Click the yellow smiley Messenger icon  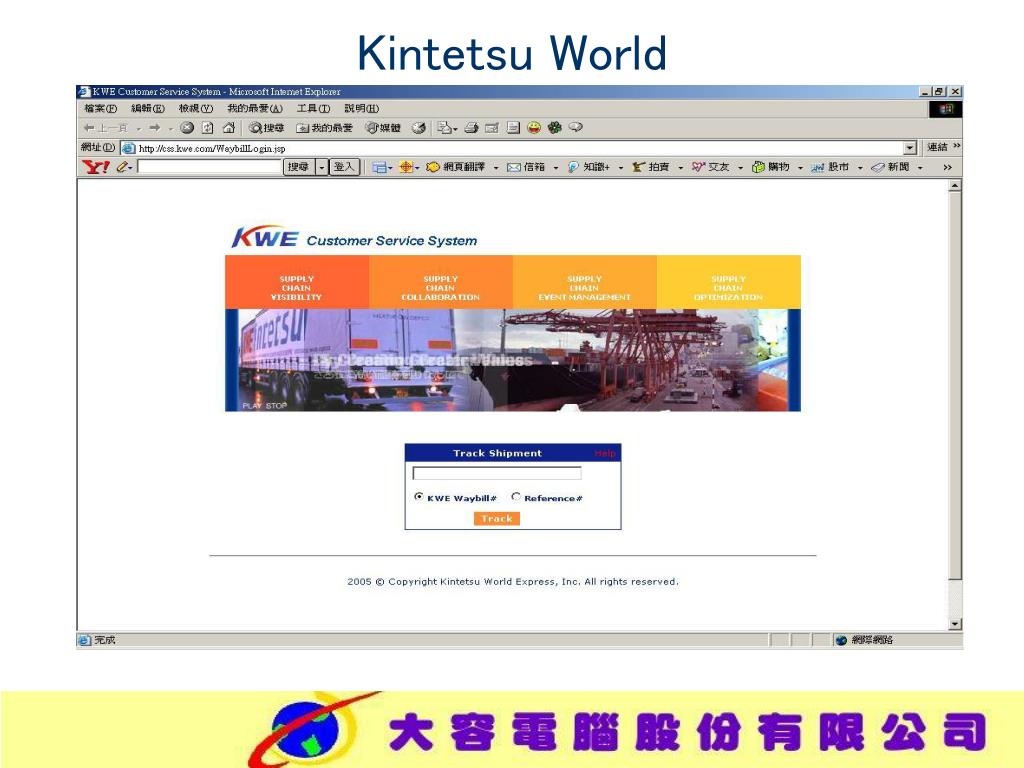tap(534, 128)
